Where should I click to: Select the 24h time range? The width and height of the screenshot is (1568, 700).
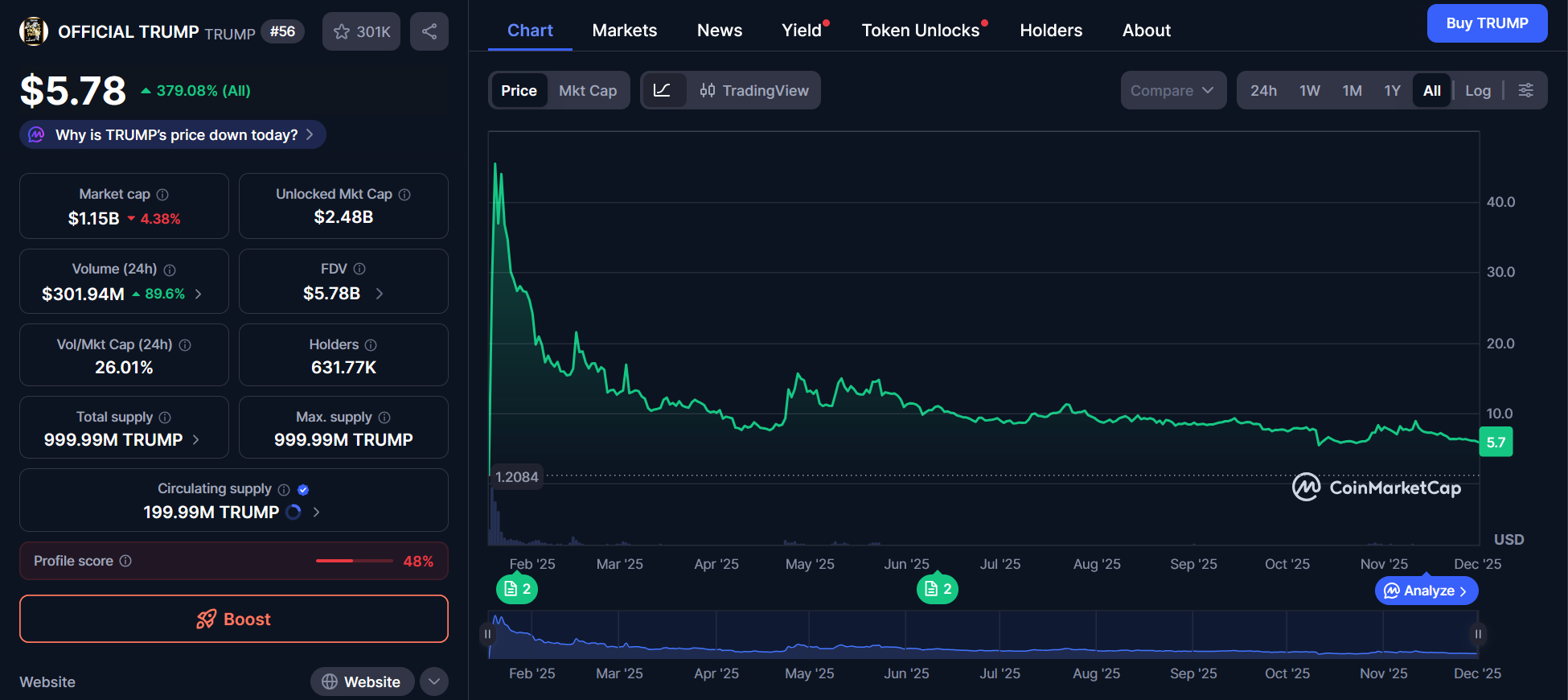(1263, 90)
